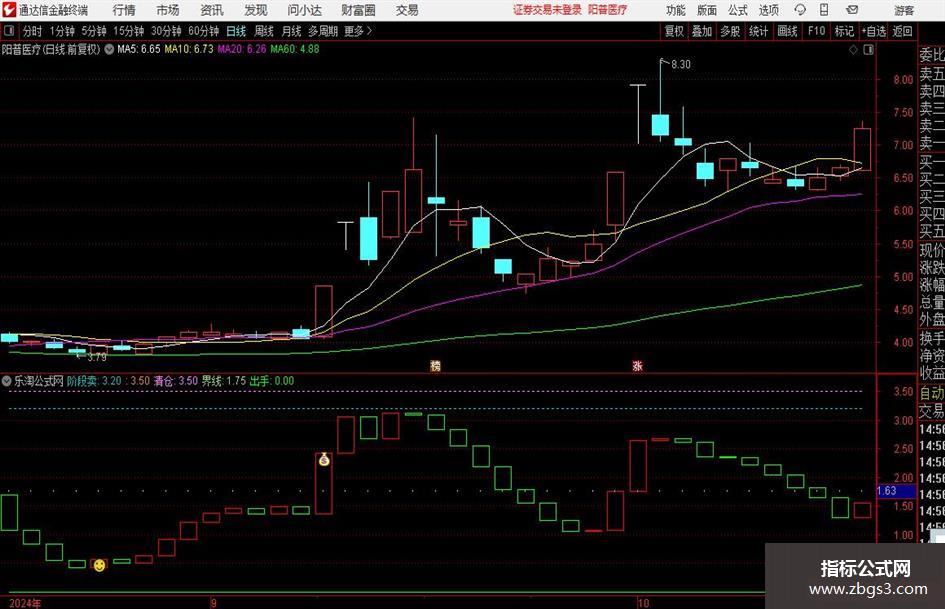Click the MA5: 6.65 indicator value
945x609 pixels.
pyautogui.click(x=139, y=49)
